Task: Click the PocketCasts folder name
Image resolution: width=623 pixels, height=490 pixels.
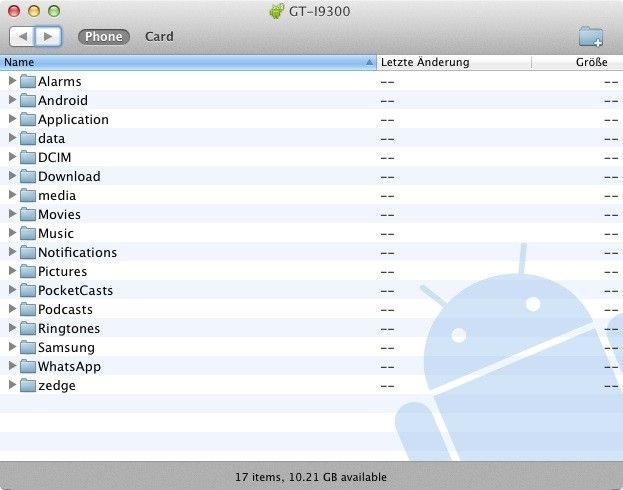Action: point(75,291)
